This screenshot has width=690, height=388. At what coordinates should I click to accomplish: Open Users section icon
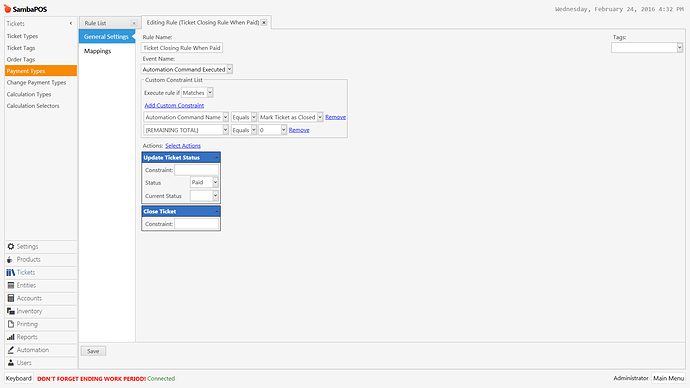click(11, 363)
